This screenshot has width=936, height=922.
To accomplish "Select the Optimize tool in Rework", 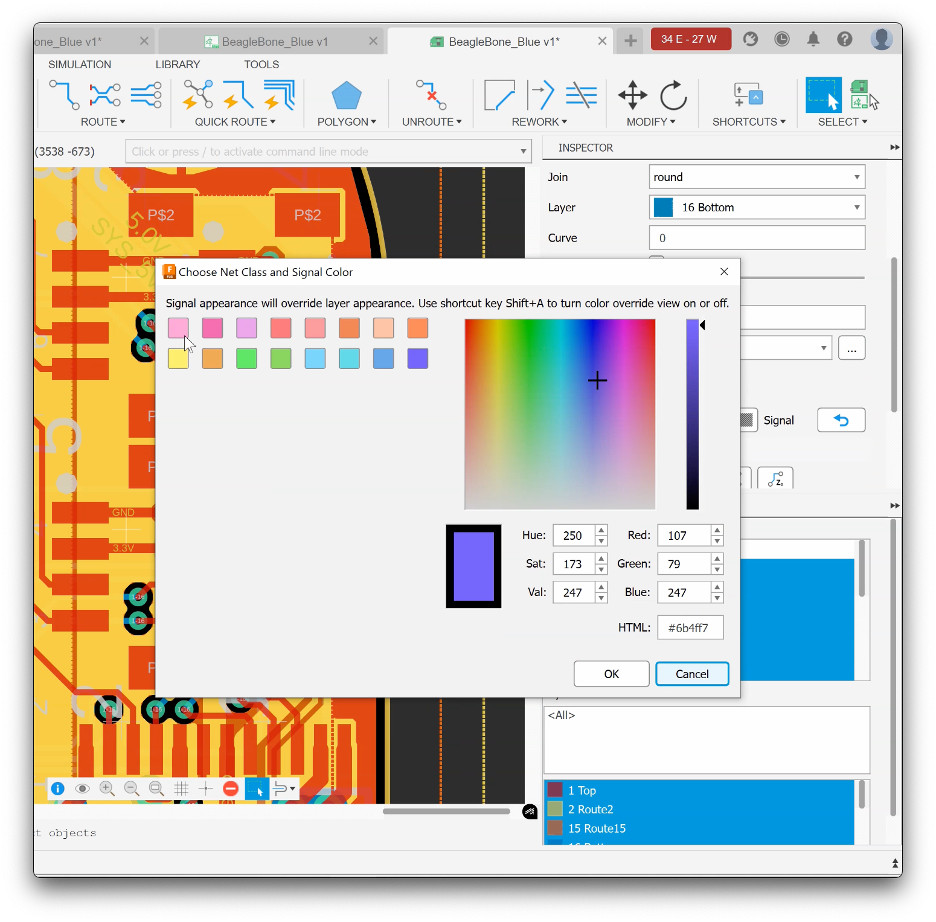I will 581,95.
